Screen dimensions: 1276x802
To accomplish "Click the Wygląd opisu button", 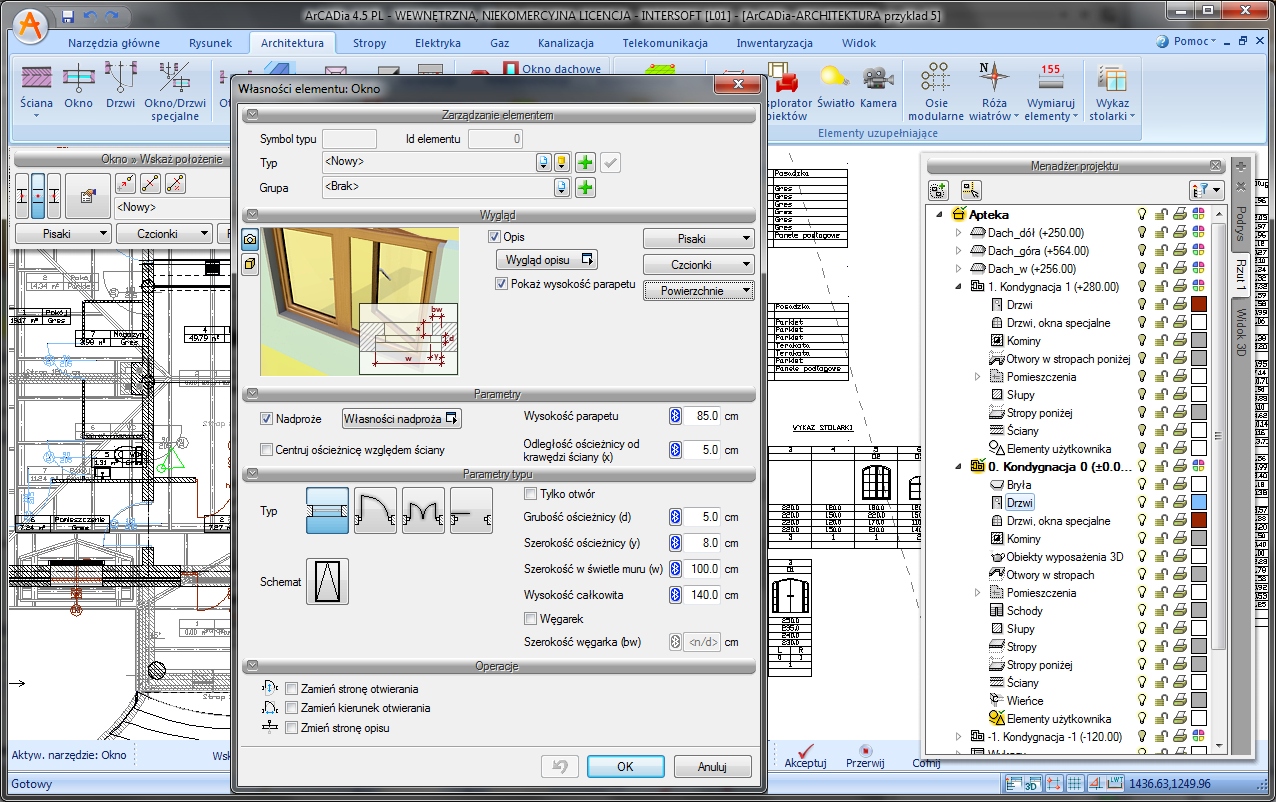I will point(546,260).
